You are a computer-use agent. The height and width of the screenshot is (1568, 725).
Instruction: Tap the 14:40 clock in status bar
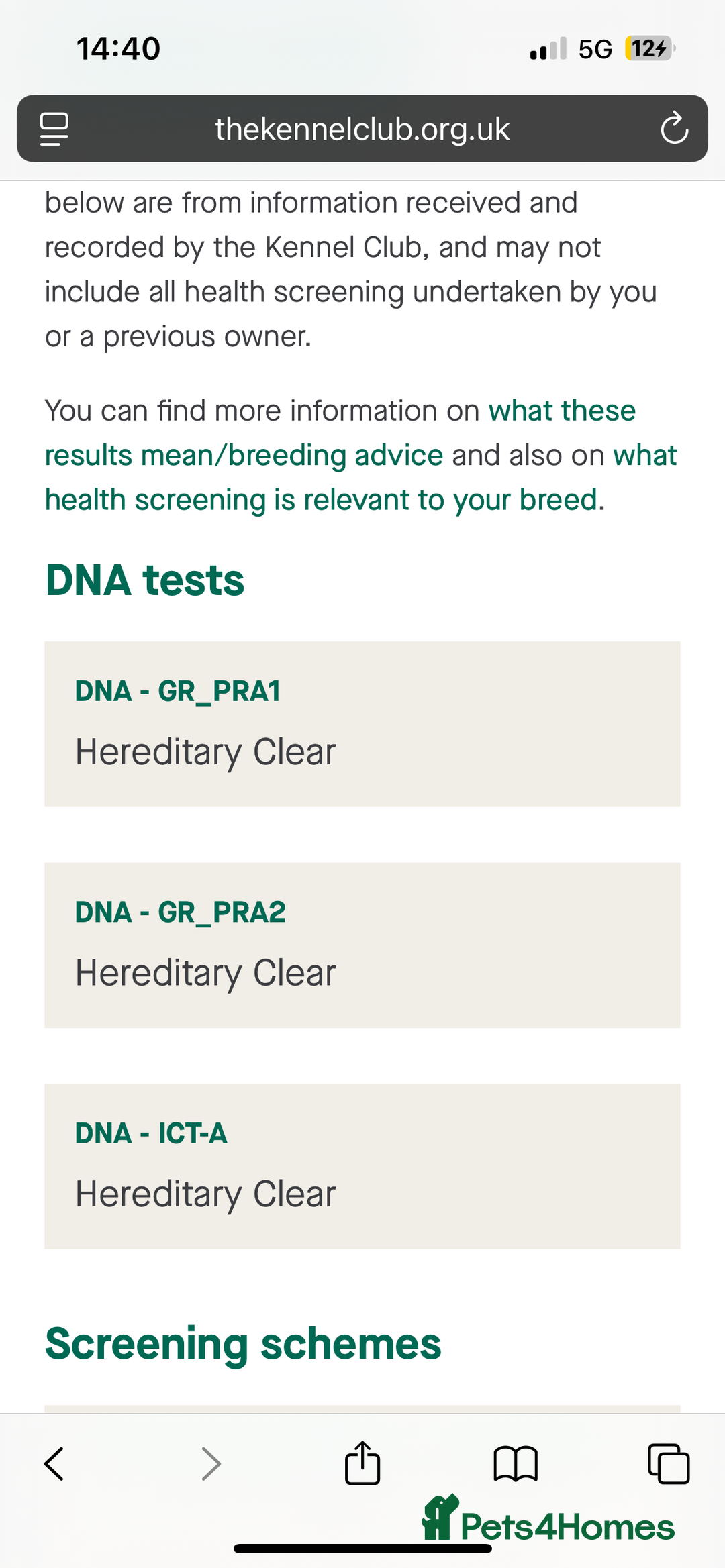pos(118,48)
